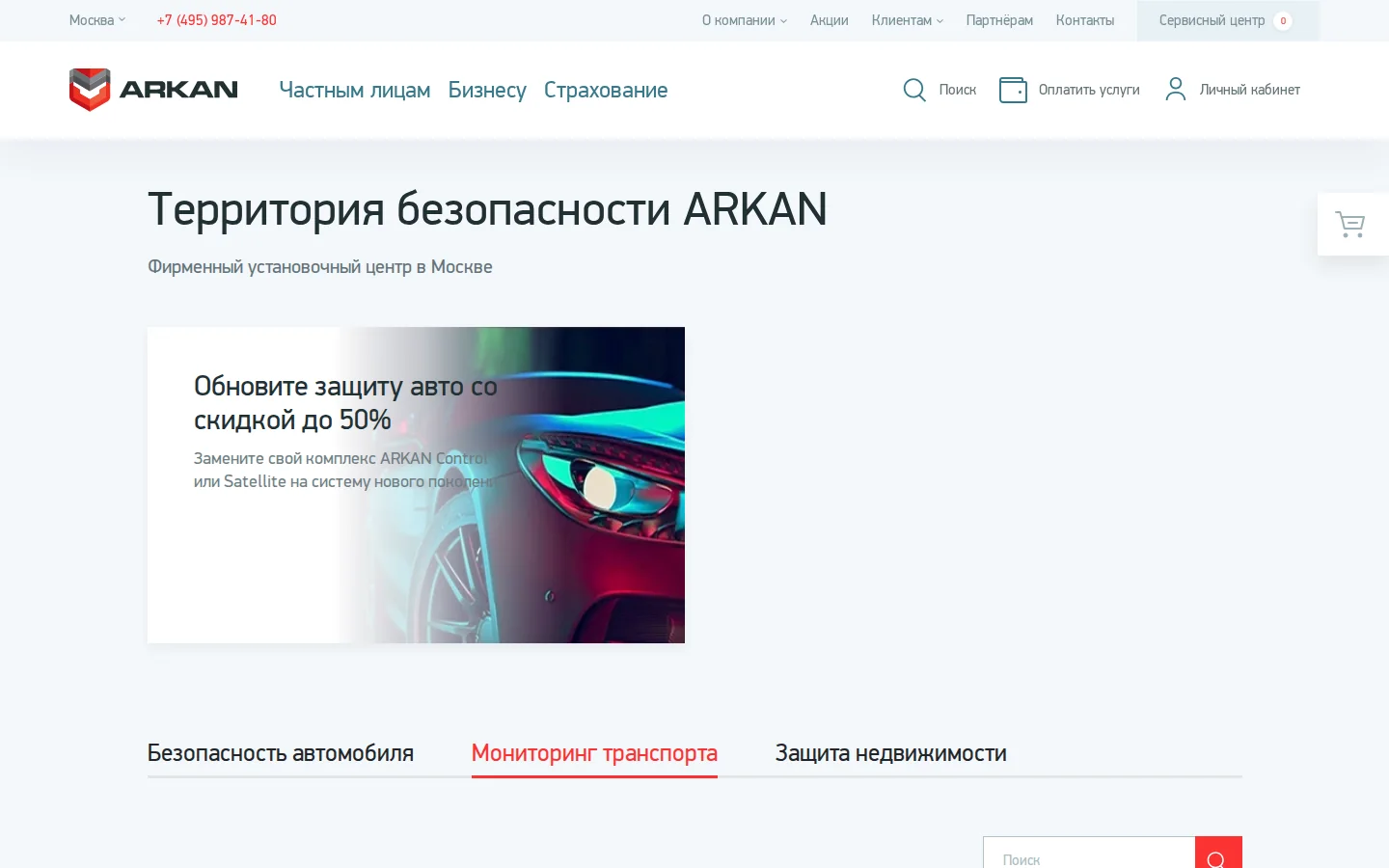Switch to Защита недвижимости tab
This screenshot has width=1389, height=868.
[891, 753]
